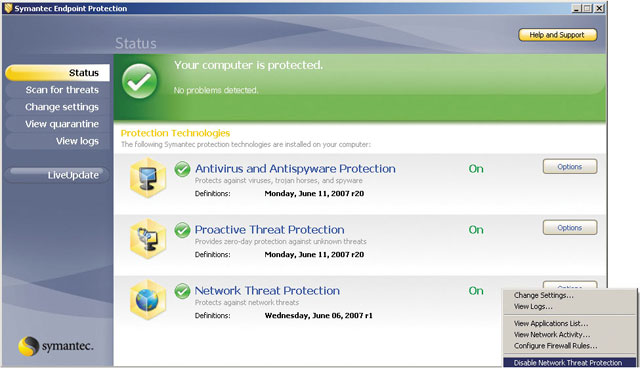
Task: Open Options for Proactive Threat Protection
Action: point(570,228)
